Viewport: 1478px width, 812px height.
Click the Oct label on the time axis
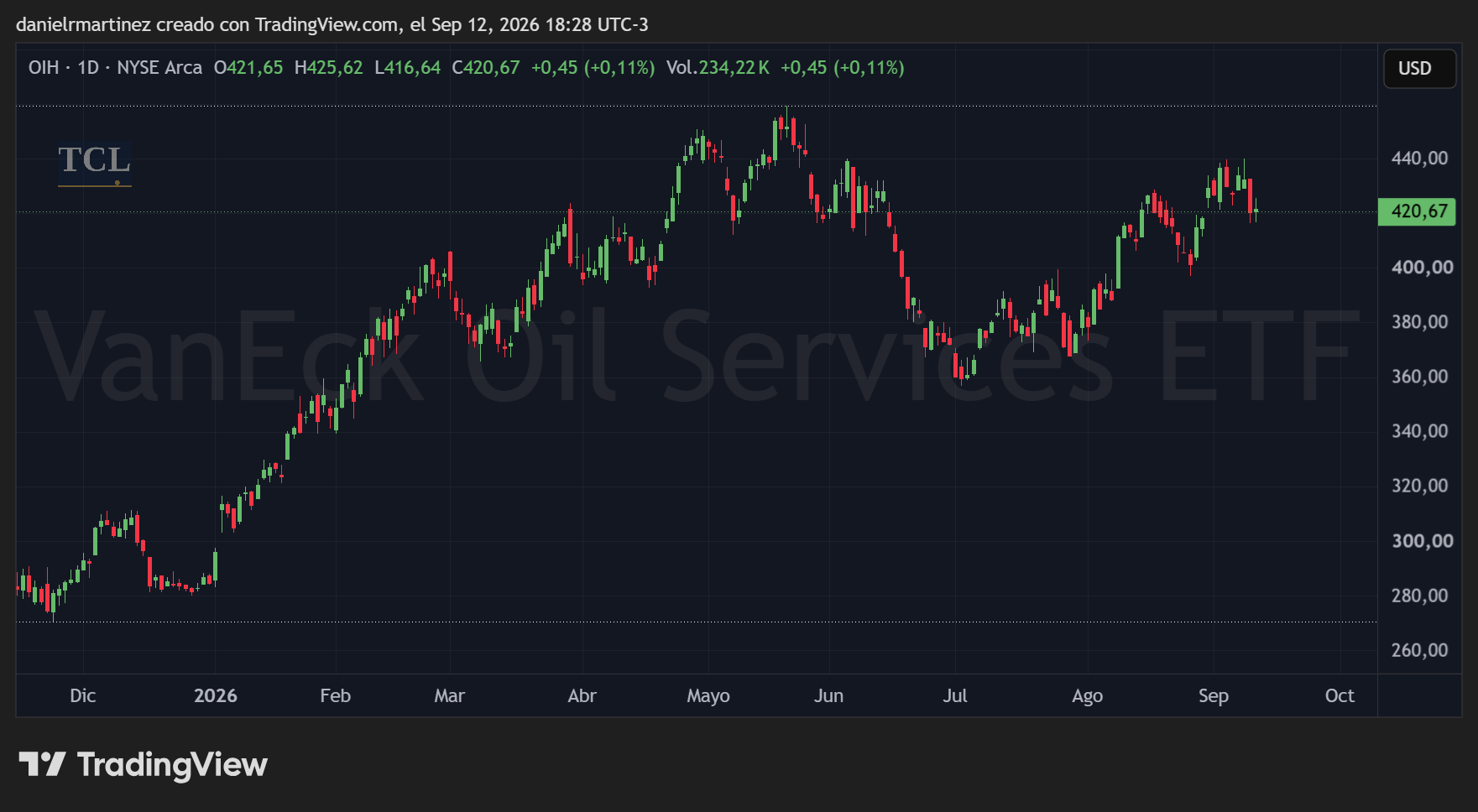pos(1340,695)
